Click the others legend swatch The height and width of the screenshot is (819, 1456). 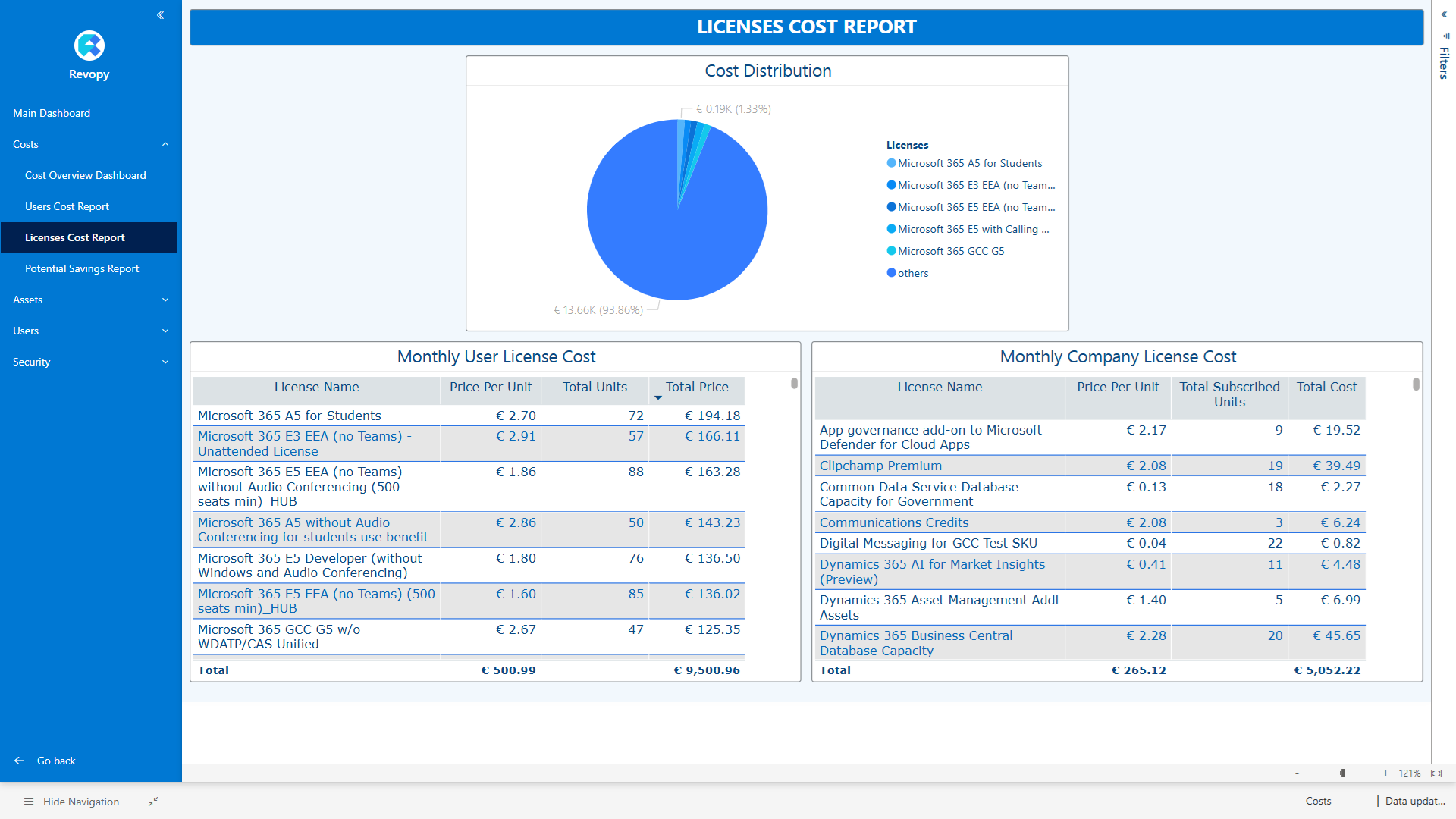click(891, 273)
